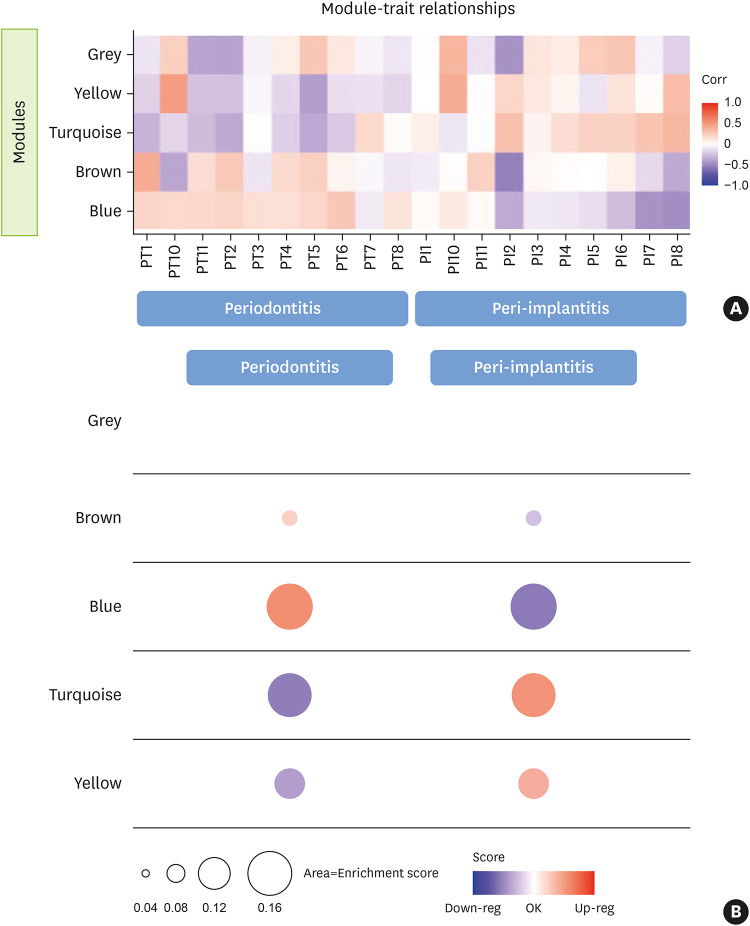Select the large purple Blue-row Peri-implantitis bubble

533,607
